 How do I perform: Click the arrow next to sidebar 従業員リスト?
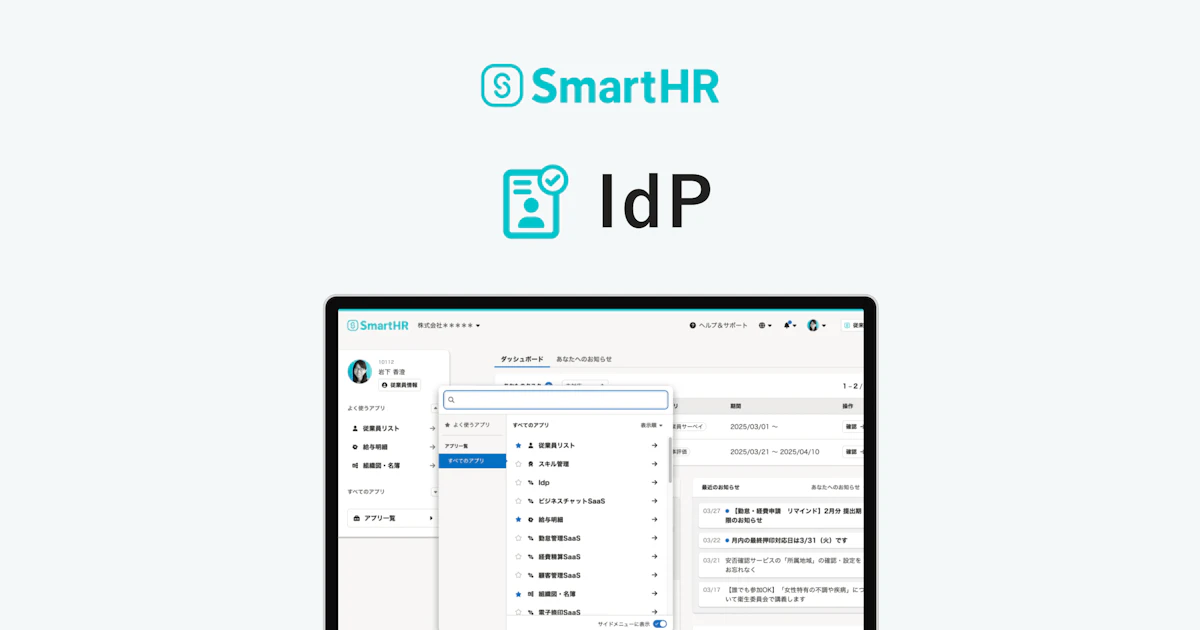coord(433,428)
